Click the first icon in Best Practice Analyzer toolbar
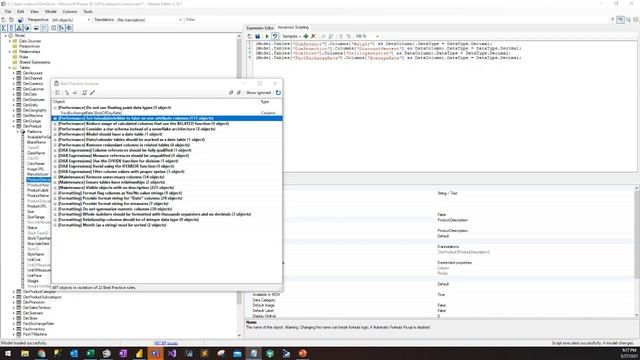This screenshot has width=640, height=360. (x=58, y=93)
